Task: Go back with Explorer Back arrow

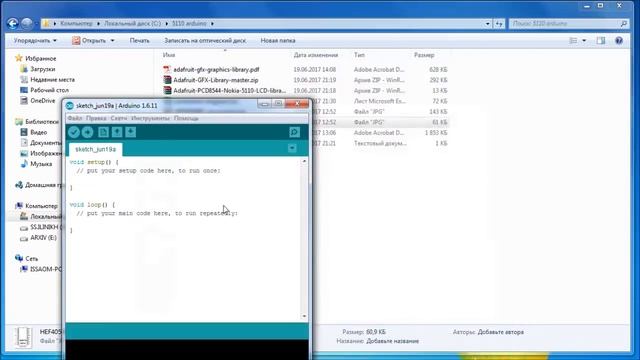Action: (x=13, y=24)
